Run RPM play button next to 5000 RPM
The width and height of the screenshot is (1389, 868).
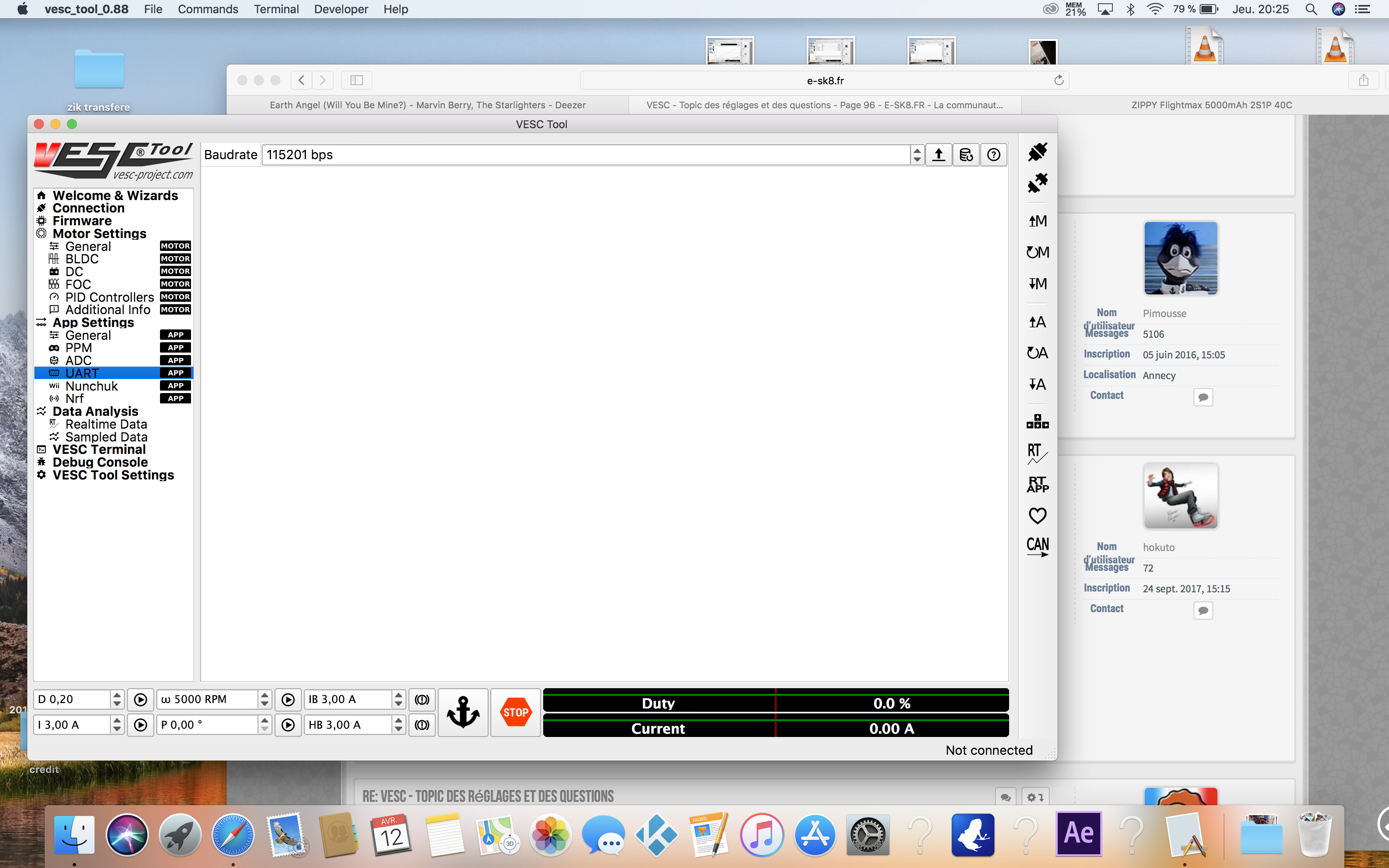coord(288,699)
